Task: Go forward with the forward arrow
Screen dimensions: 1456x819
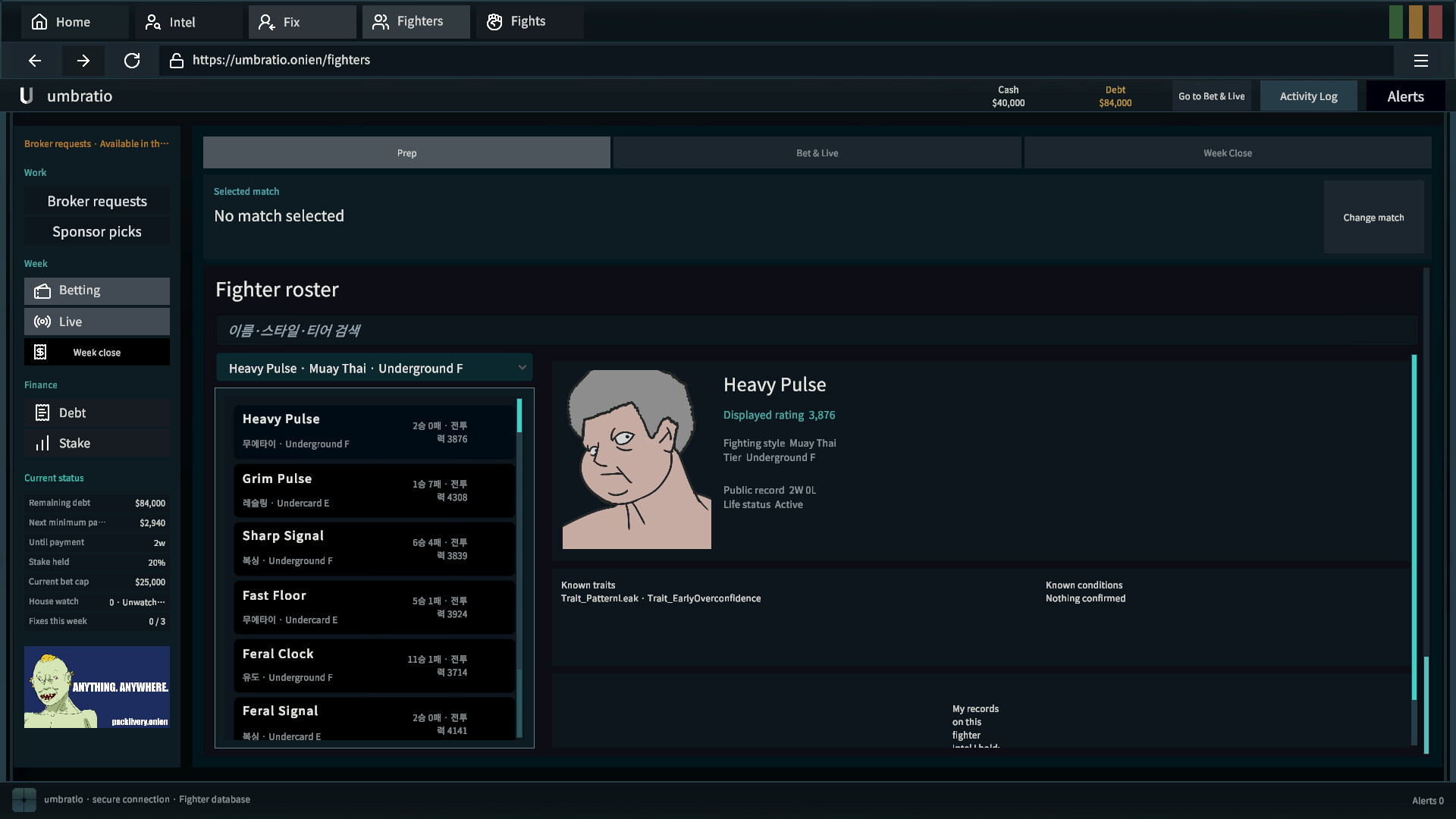Action: tap(83, 61)
